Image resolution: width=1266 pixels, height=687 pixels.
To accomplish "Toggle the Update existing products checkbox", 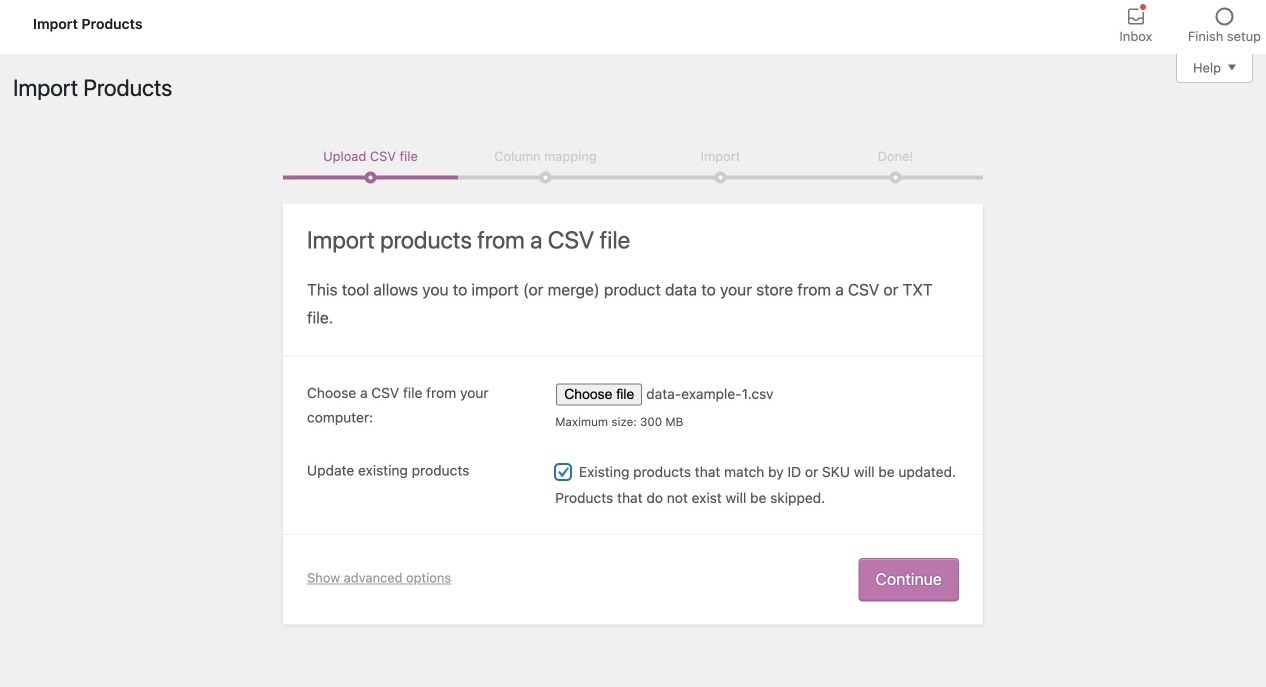I will point(564,472).
